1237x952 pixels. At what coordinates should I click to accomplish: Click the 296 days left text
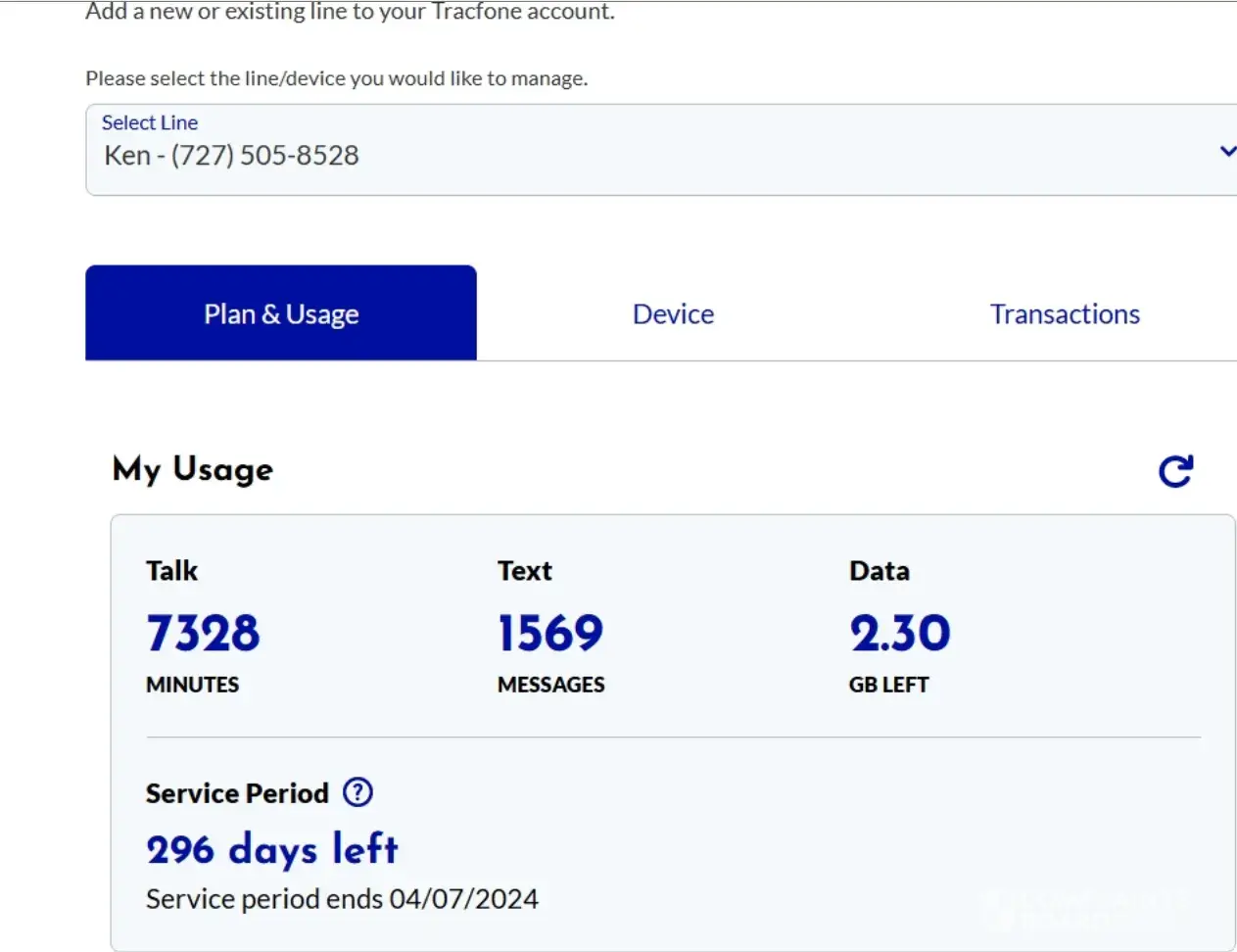point(272,849)
